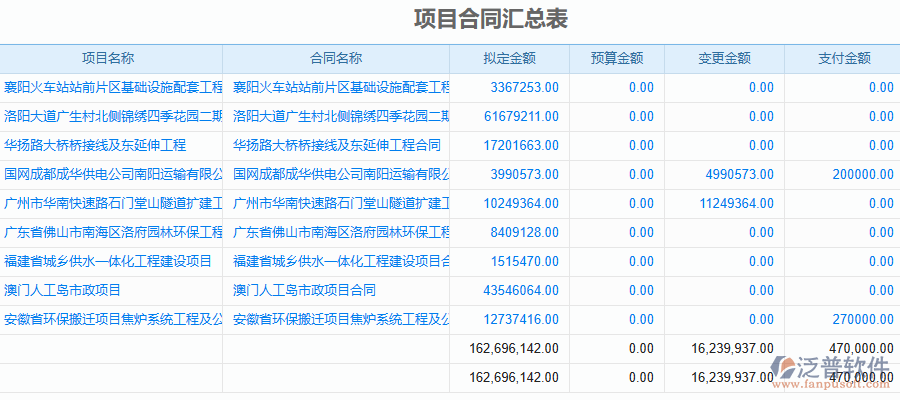Select amount 17201663.00
Screen dimensions: 900x400
[x=521, y=146]
